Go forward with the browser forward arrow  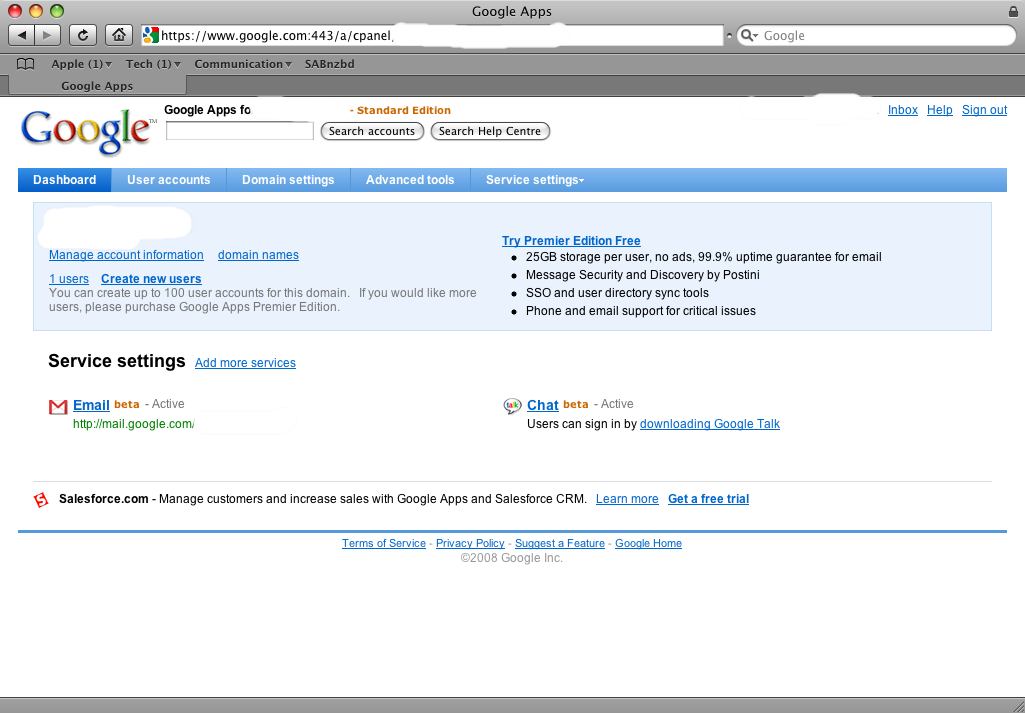click(x=47, y=35)
